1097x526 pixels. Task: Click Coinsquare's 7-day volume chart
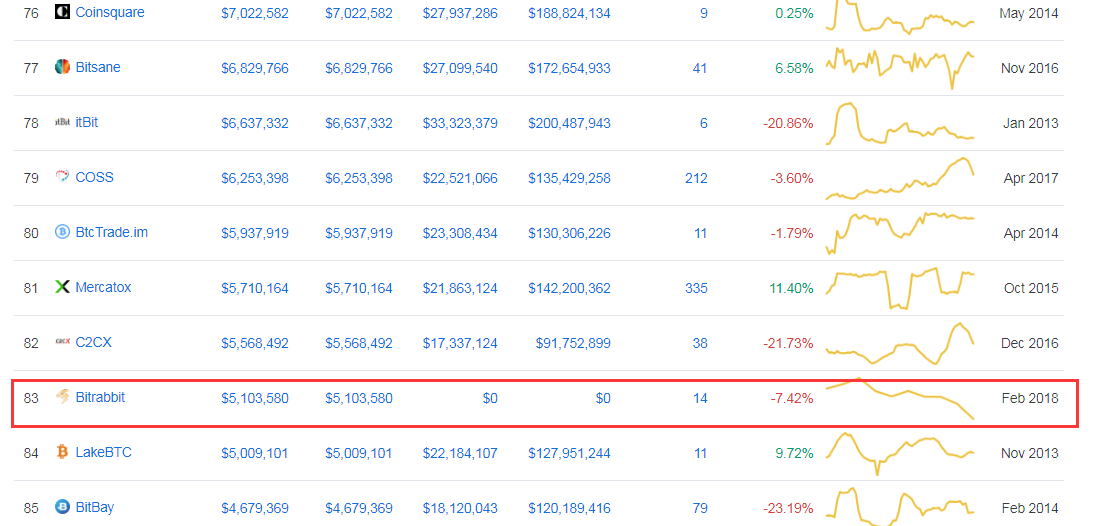point(900,15)
